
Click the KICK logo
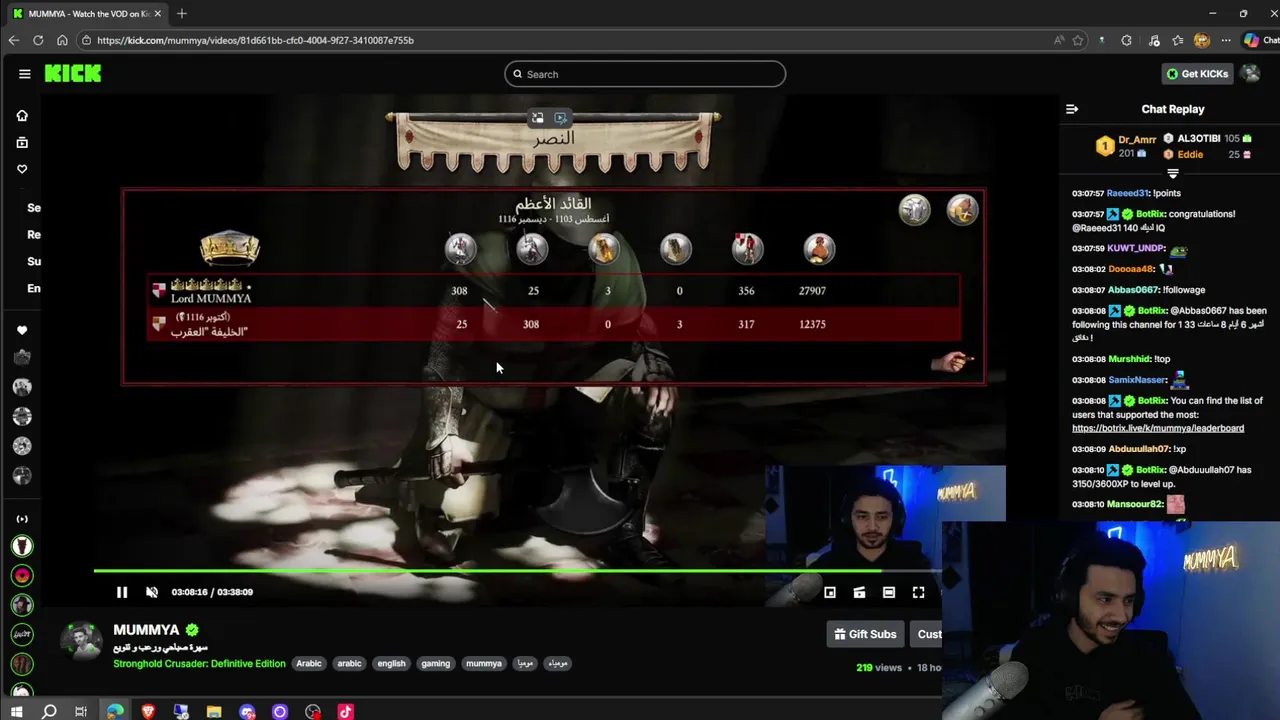point(73,73)
